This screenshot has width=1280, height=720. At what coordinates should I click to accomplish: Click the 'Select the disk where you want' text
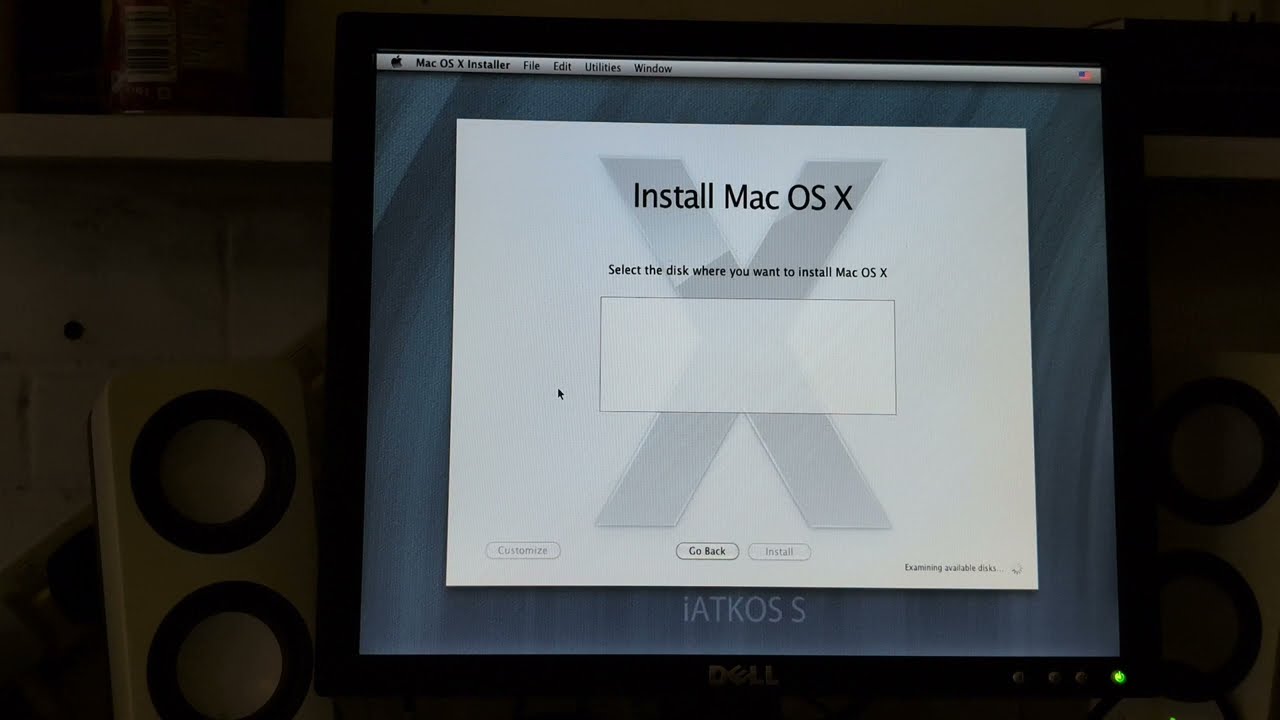point(748,271)
